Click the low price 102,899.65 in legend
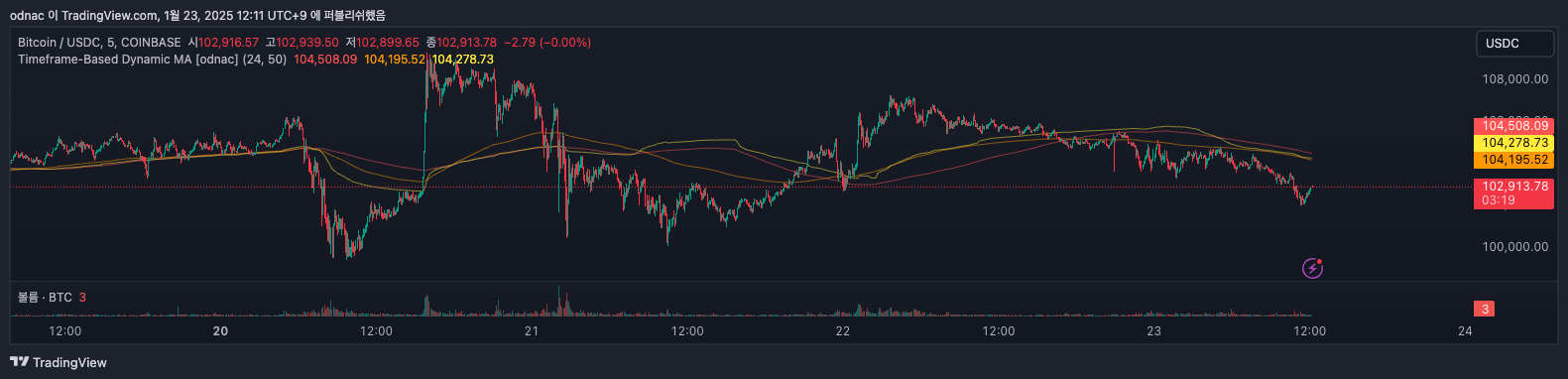This screenshot has width=1568, height=379. point(388,43)
